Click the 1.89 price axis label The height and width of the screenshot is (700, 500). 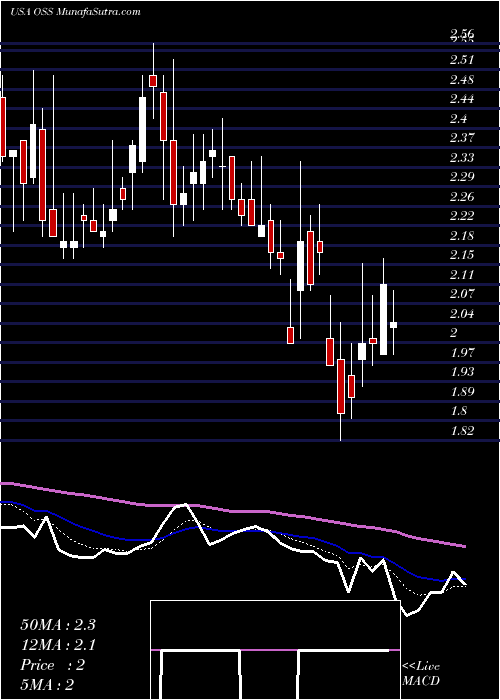pos(462,392)
